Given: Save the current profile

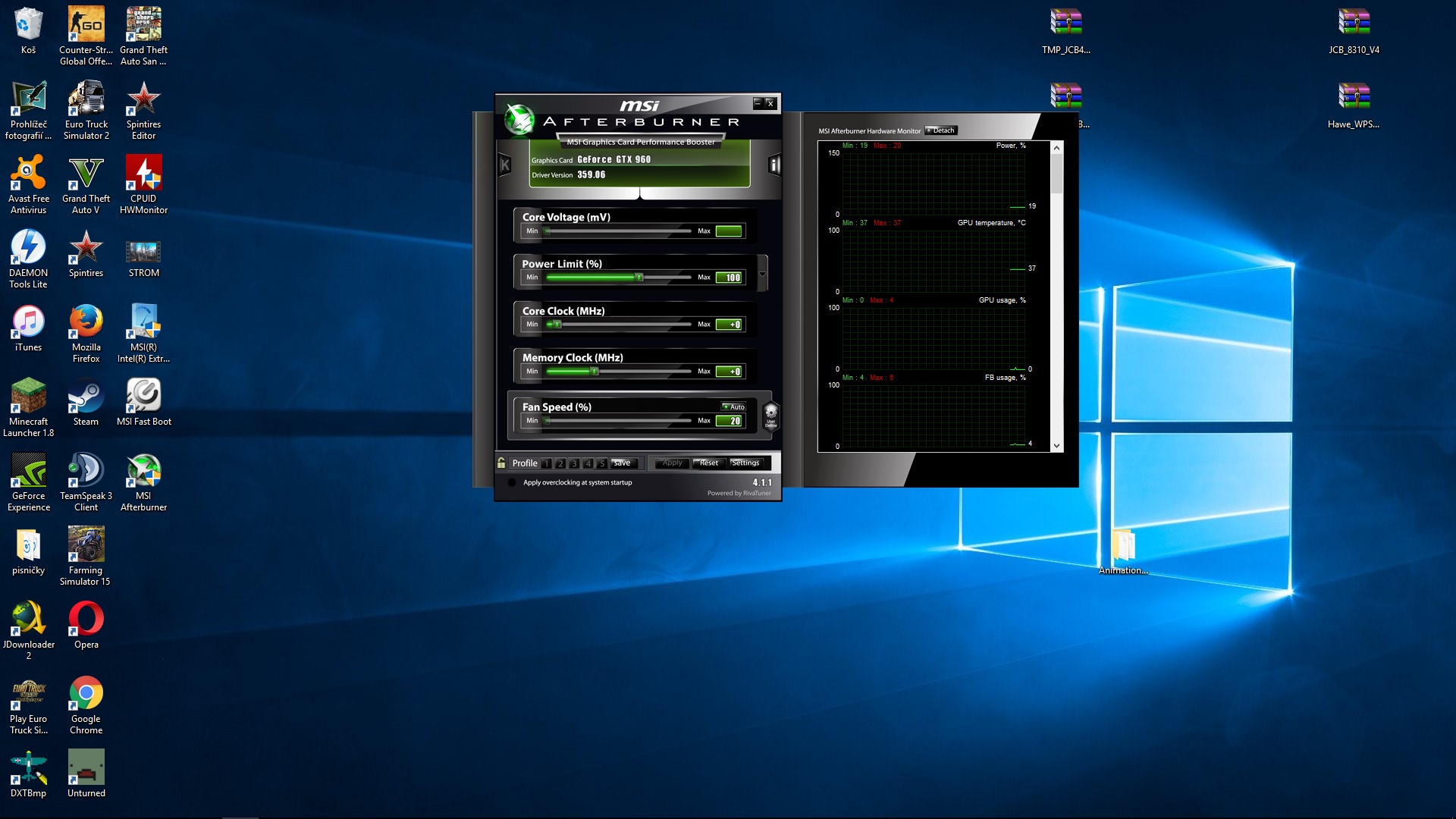Looking at the screenshot, I should (x=623, y=463).
